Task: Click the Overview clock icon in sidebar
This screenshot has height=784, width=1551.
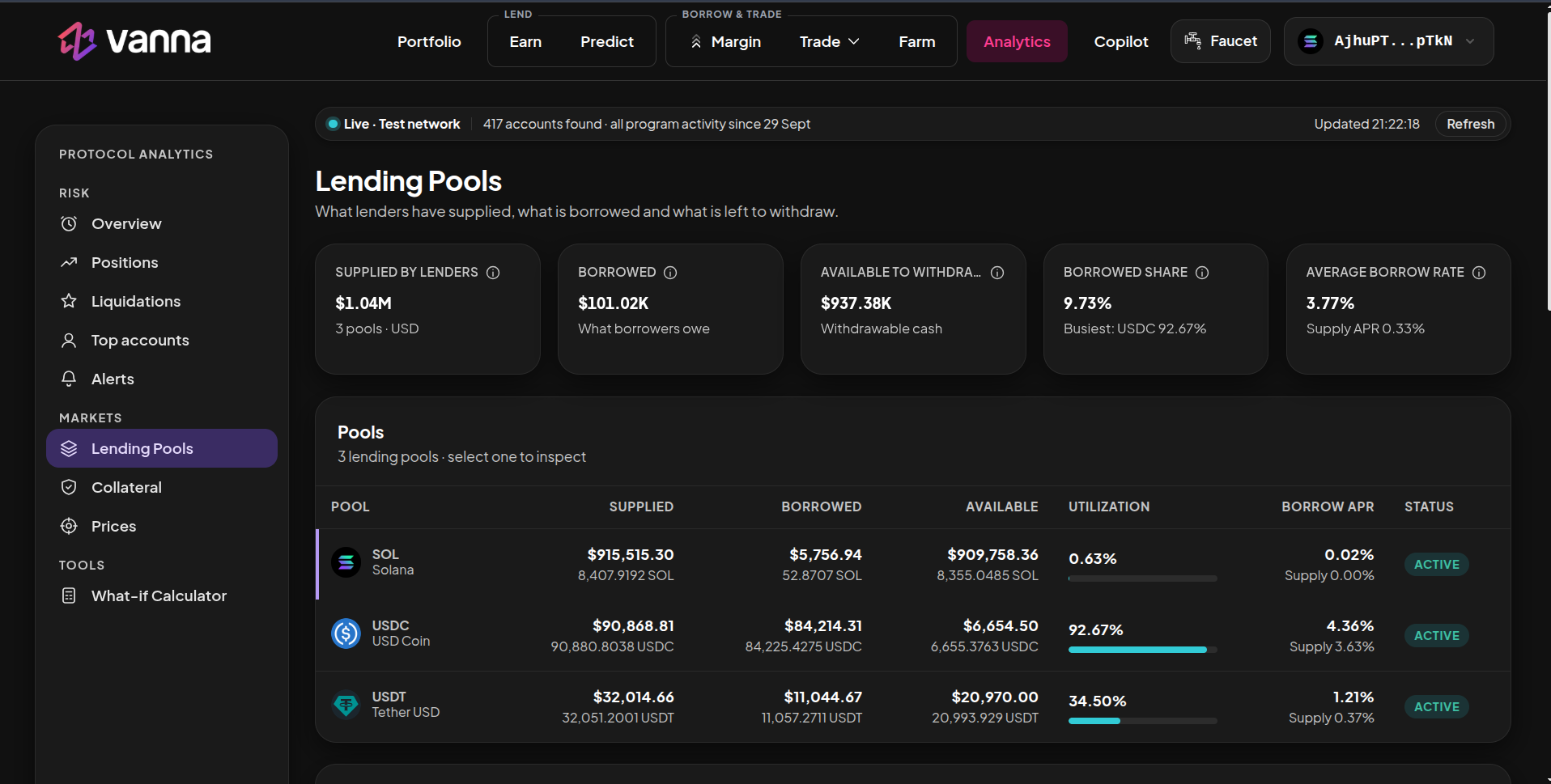Action: 69,223
